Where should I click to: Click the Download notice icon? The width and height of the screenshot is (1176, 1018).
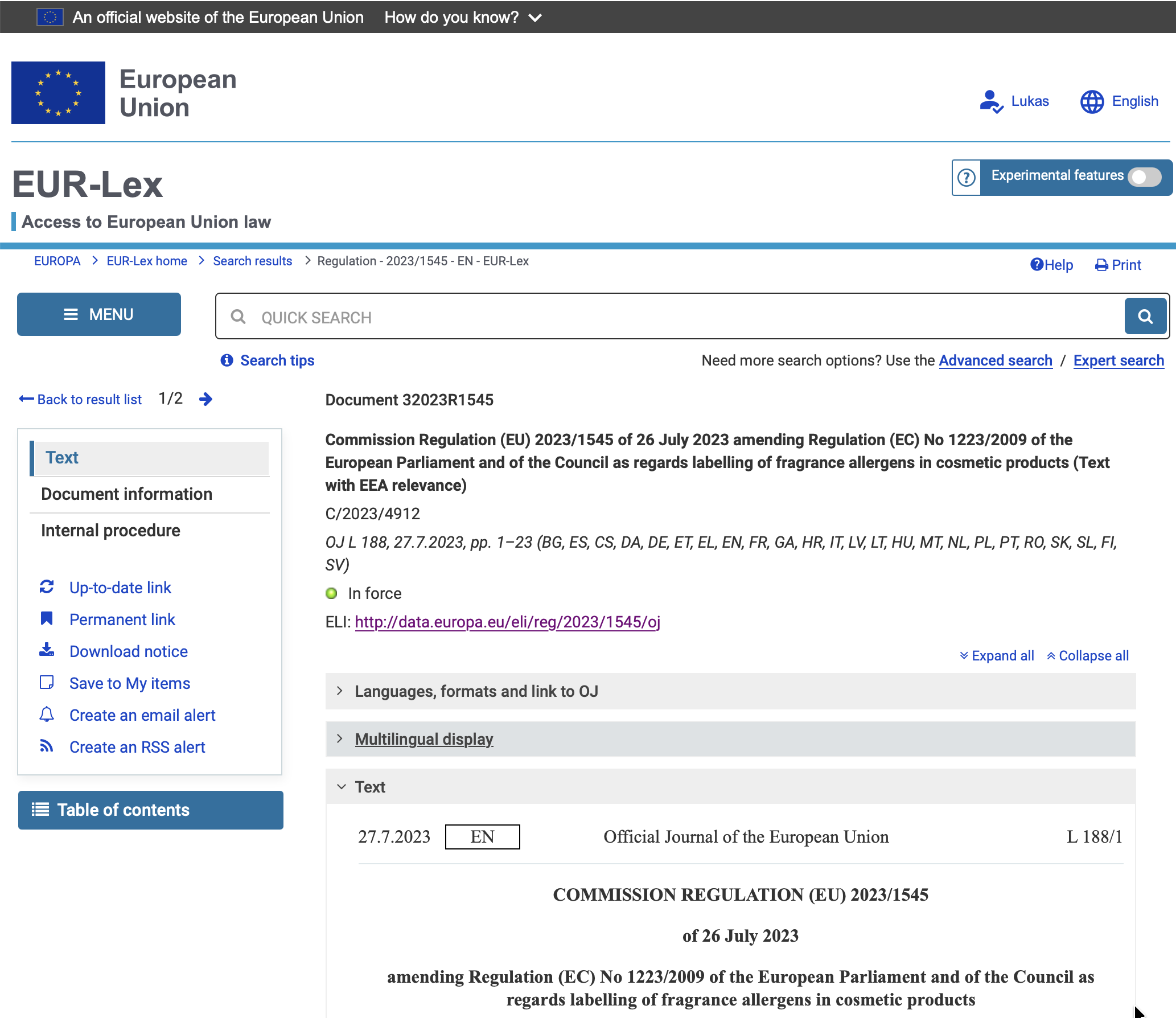pos(47,650)
